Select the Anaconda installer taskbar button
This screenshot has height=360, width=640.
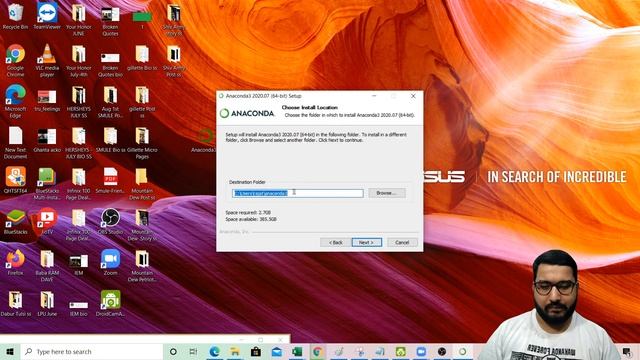click(462, 351)
